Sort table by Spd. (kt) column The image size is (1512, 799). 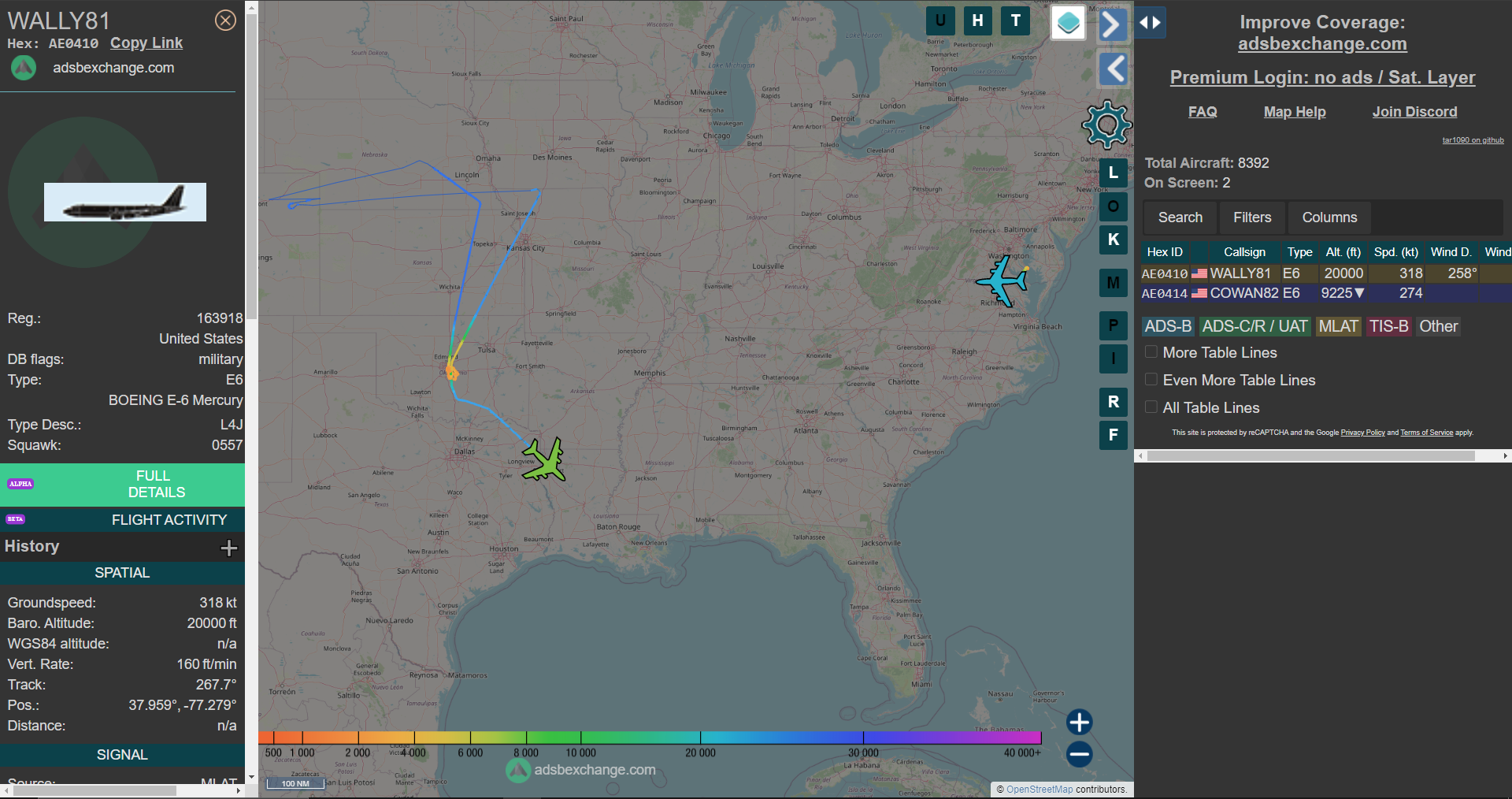tap(1396, 252)
